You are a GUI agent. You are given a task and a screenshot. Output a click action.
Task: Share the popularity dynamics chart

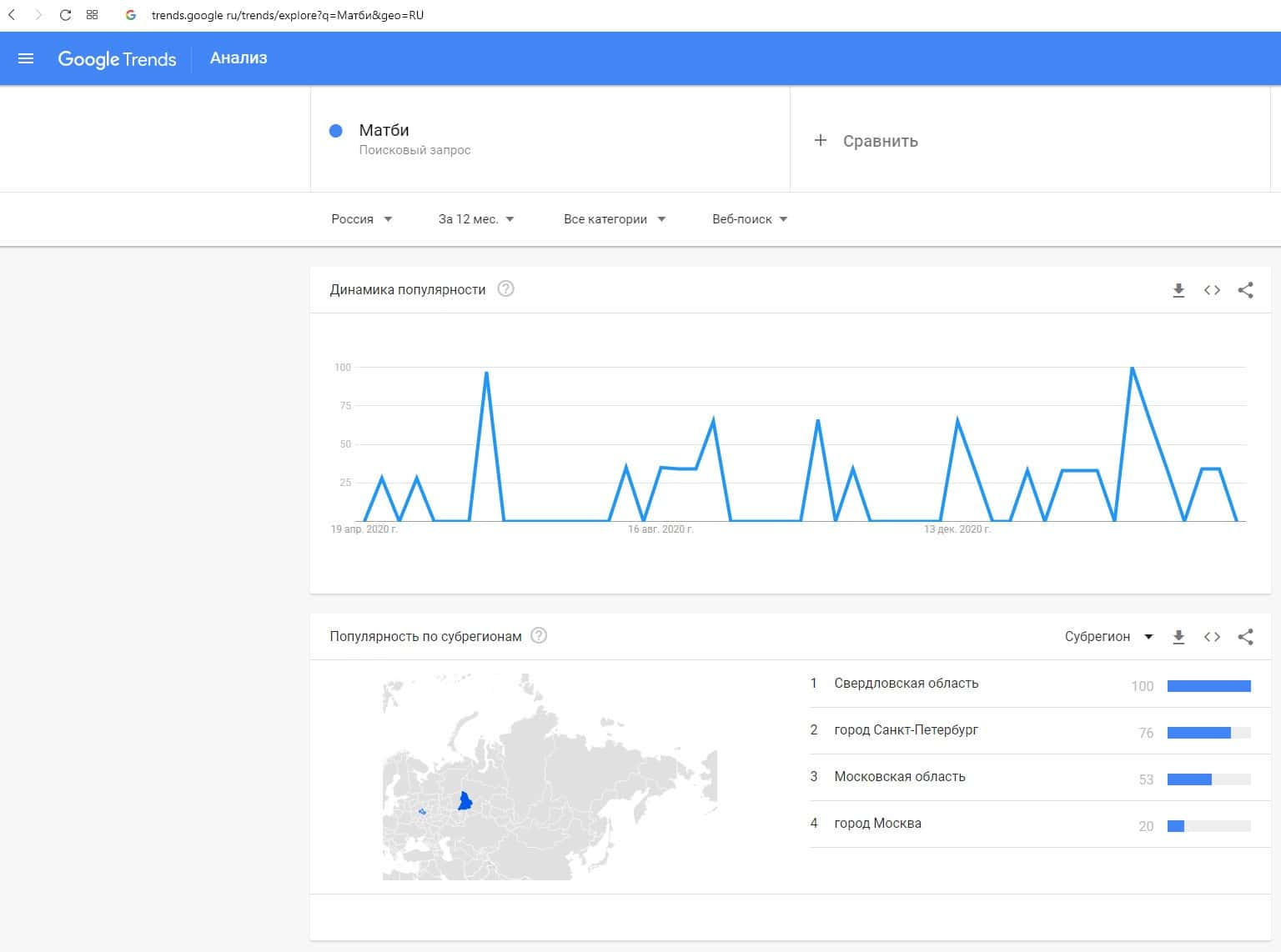pyautogui.click(x=1245, y=290)
